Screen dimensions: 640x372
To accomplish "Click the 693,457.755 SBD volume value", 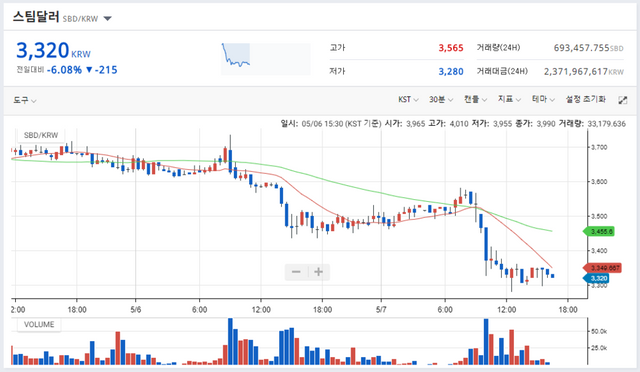I will (x=588, y=48).
